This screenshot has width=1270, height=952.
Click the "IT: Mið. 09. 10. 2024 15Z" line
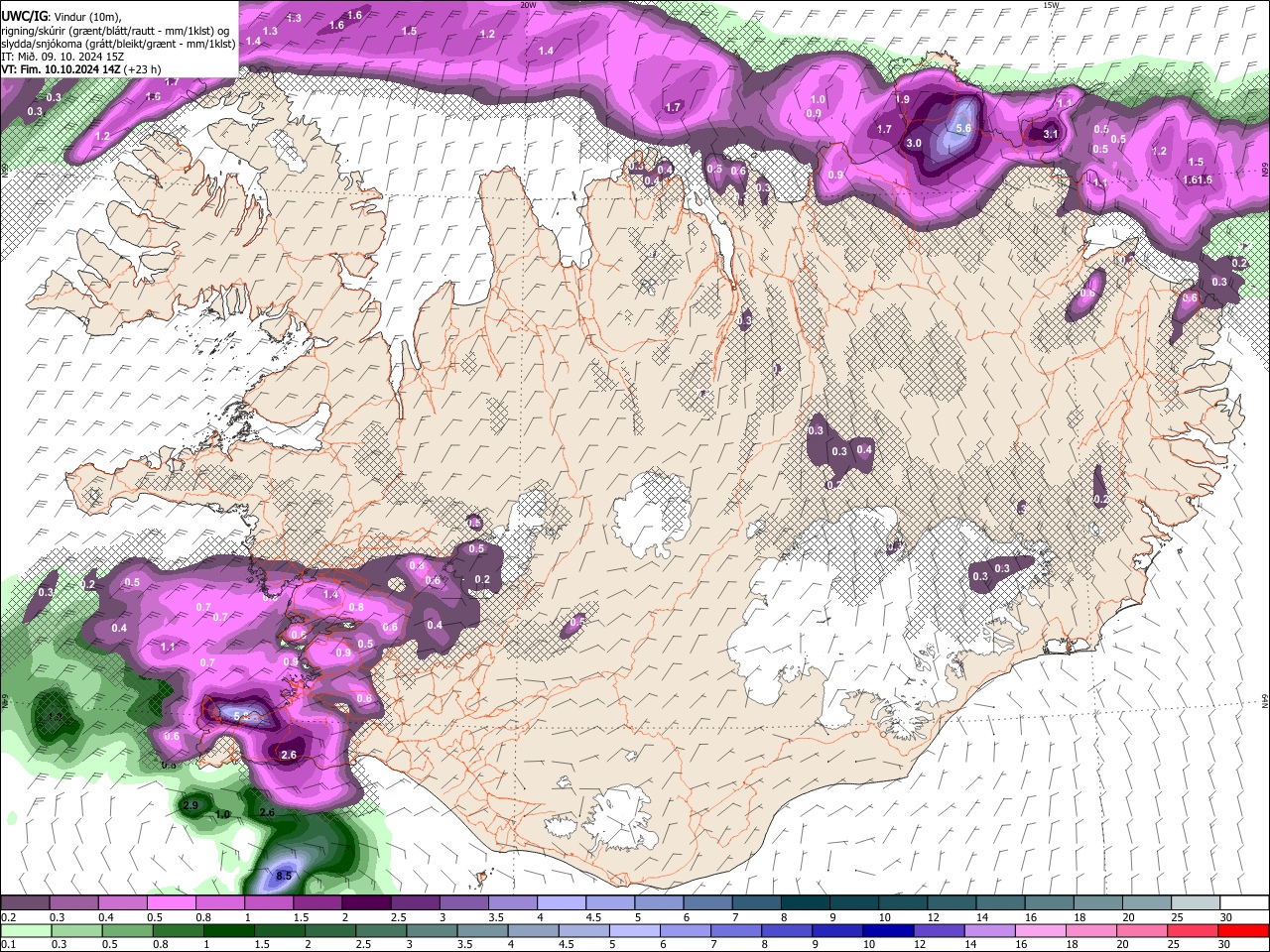click(x=63, y=57)
